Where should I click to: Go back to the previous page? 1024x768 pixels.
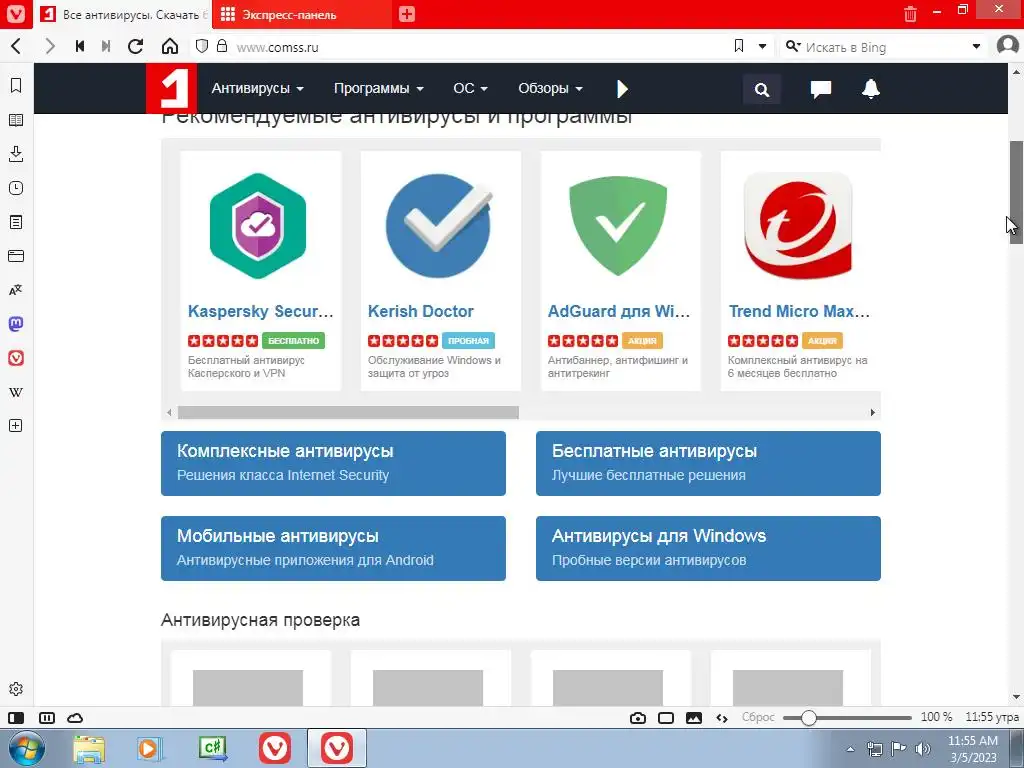pyautogui.click(x=17, y=46)
